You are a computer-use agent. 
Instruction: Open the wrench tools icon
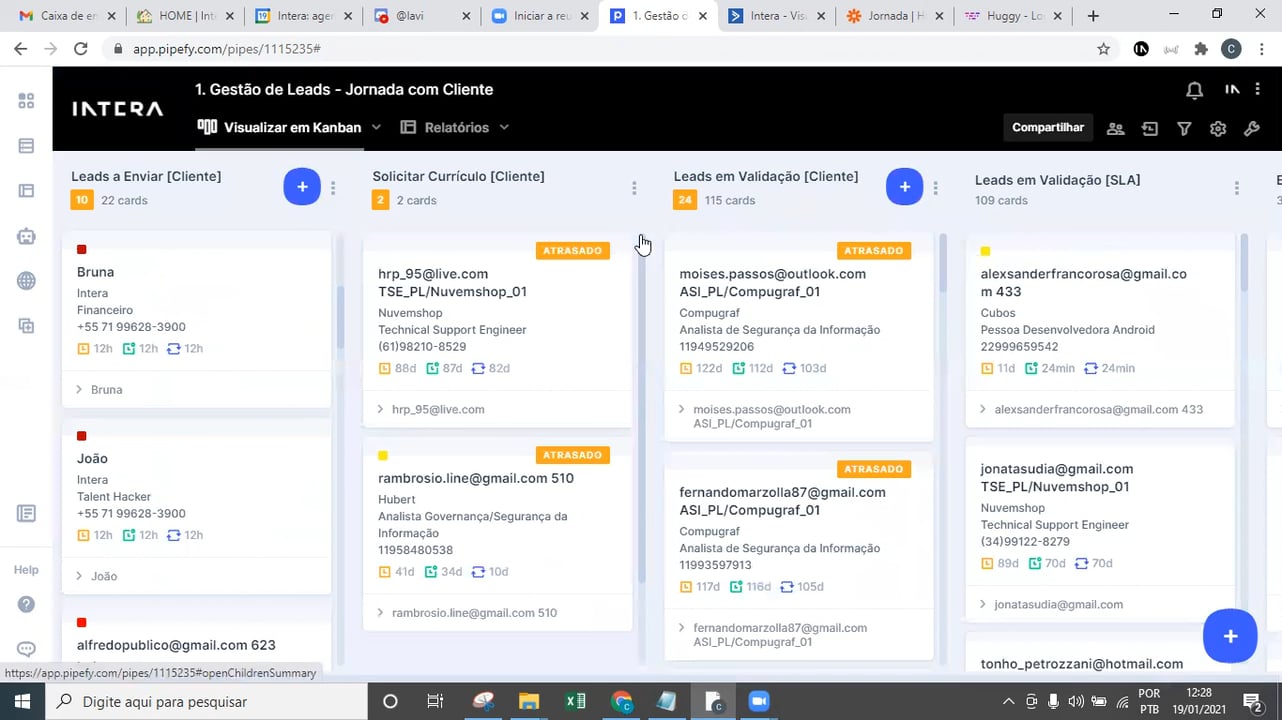pos(1251,128)
